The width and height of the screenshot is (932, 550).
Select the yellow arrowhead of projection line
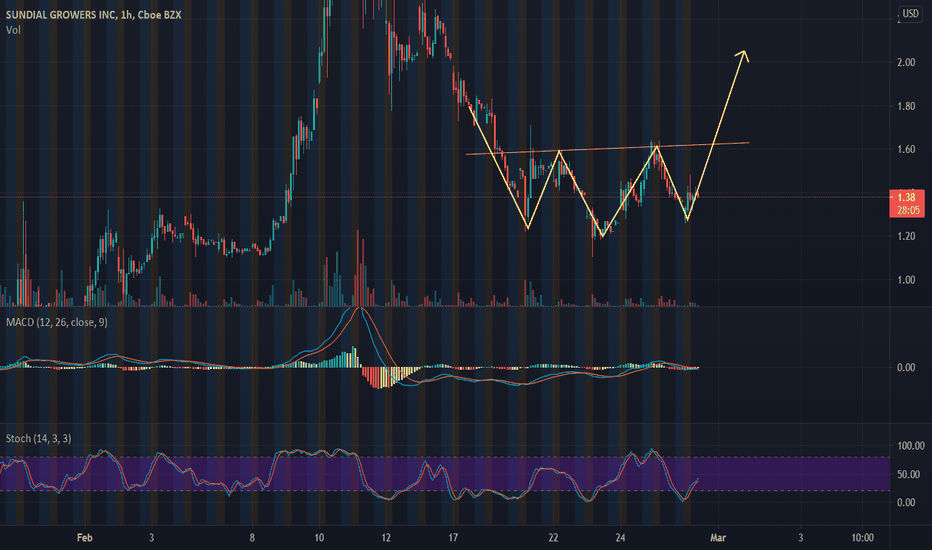click(x=742, y=55)
